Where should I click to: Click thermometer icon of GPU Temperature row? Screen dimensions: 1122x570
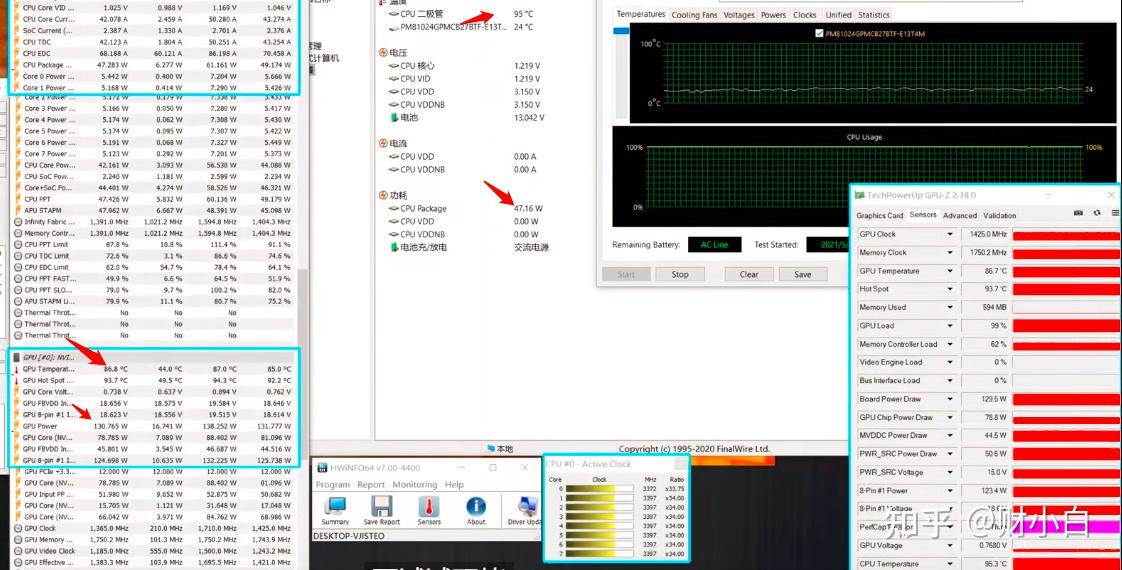(x=16, y=369)
